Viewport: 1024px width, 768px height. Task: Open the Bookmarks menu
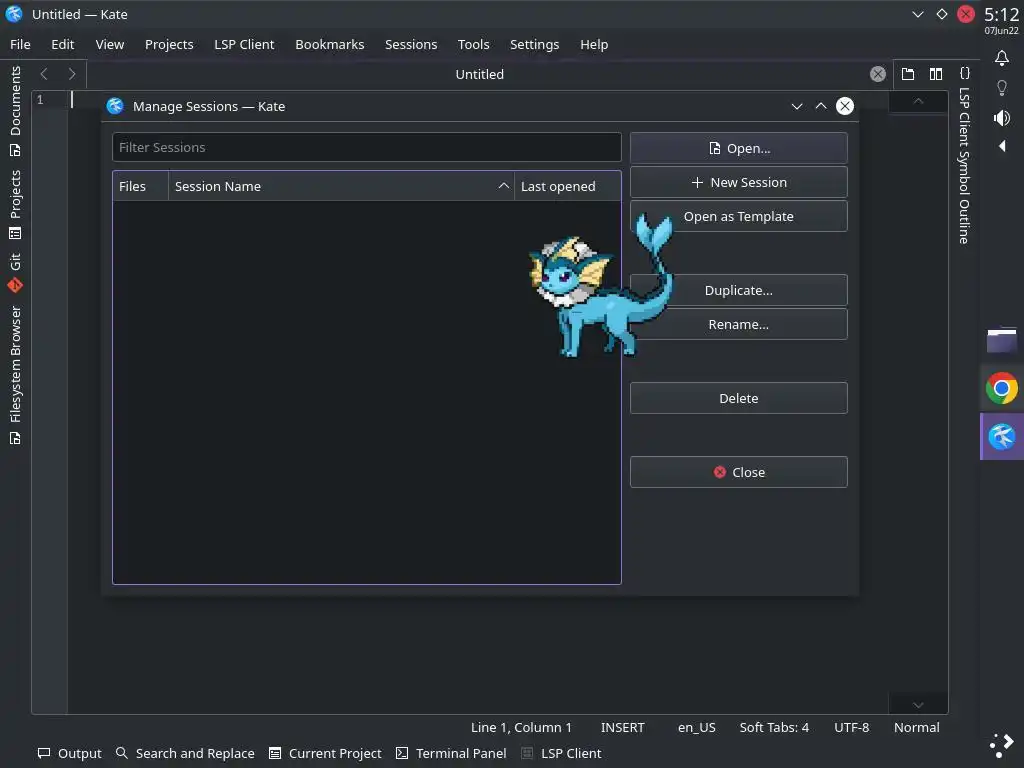pos(330,44)
